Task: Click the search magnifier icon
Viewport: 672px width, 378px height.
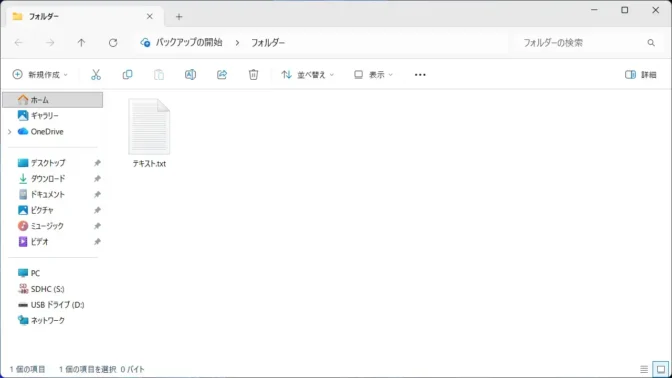Action: coord(651,42)
